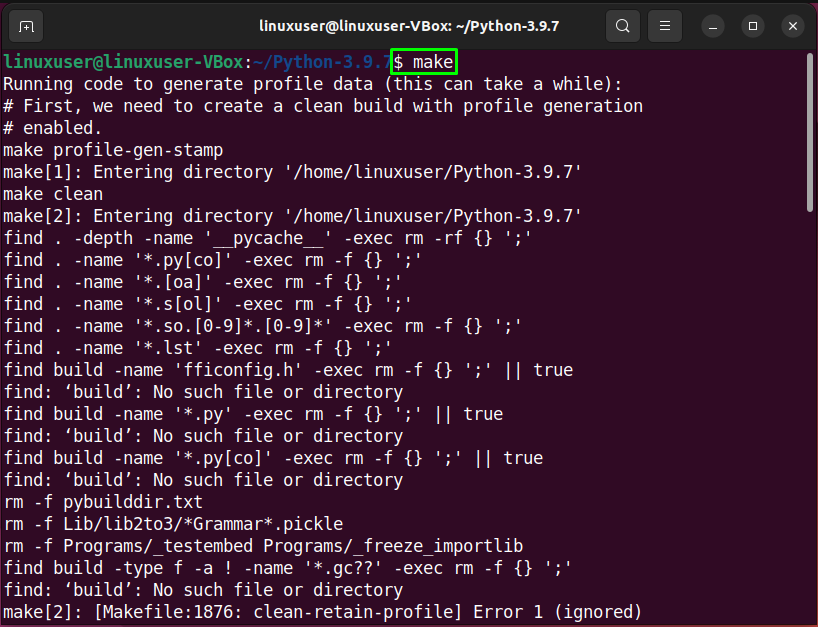The image size is (818, 627).
Task: Click the 'Running code to generate profile data' line
Action: click(312, 84)
